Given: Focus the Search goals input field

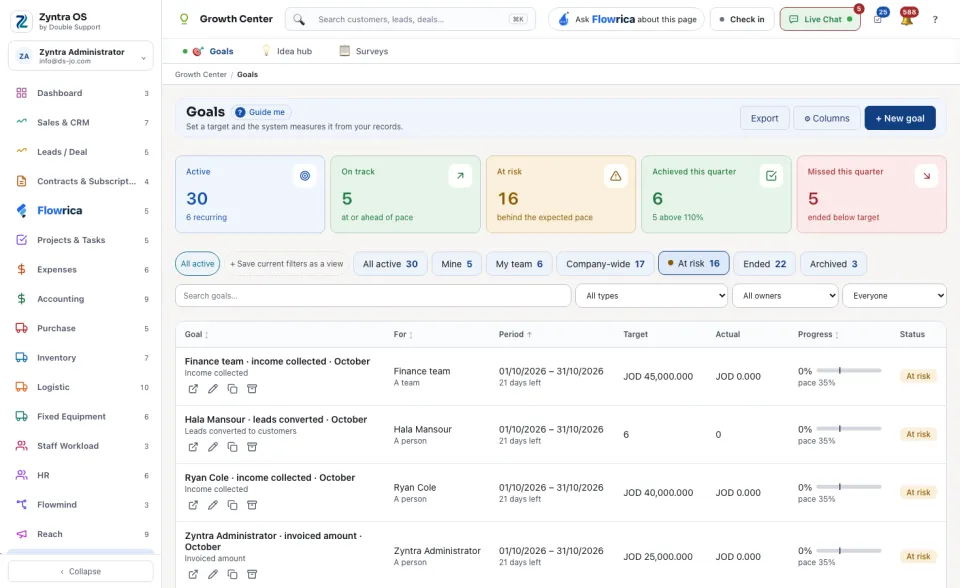Looking at the screenshot, I should click(x=373, y=296).
